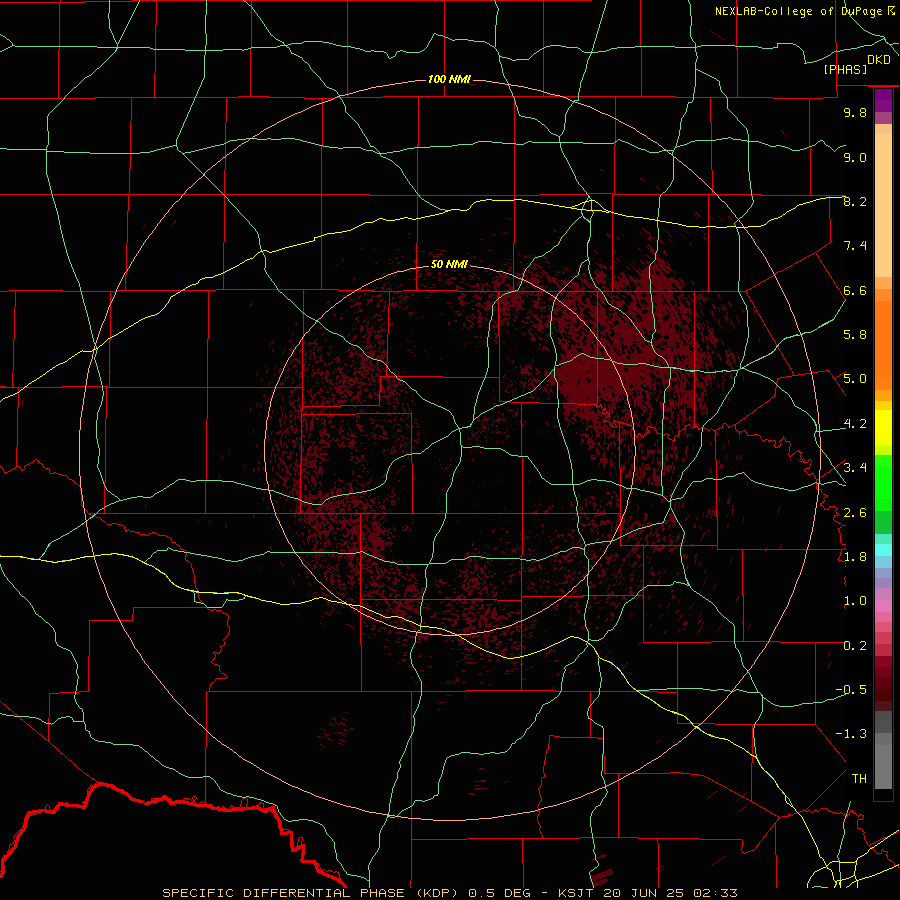Click the [PHAS] legend unit label
The image size is (900, 900).
pos(845,69)
